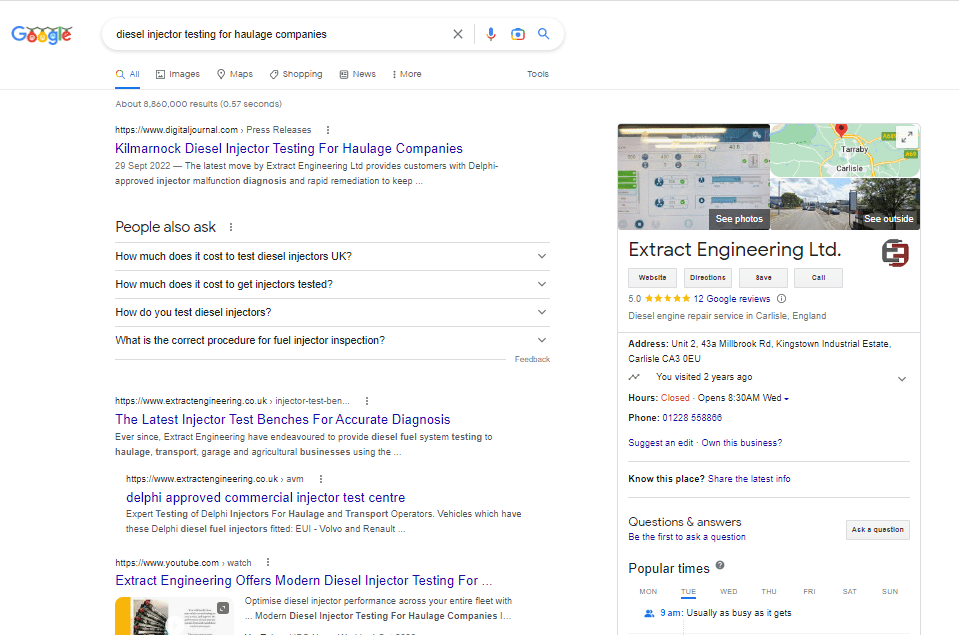Switch to Images tab
The height and width of the screenshot is (635, 959).
[x=178, y=74]
